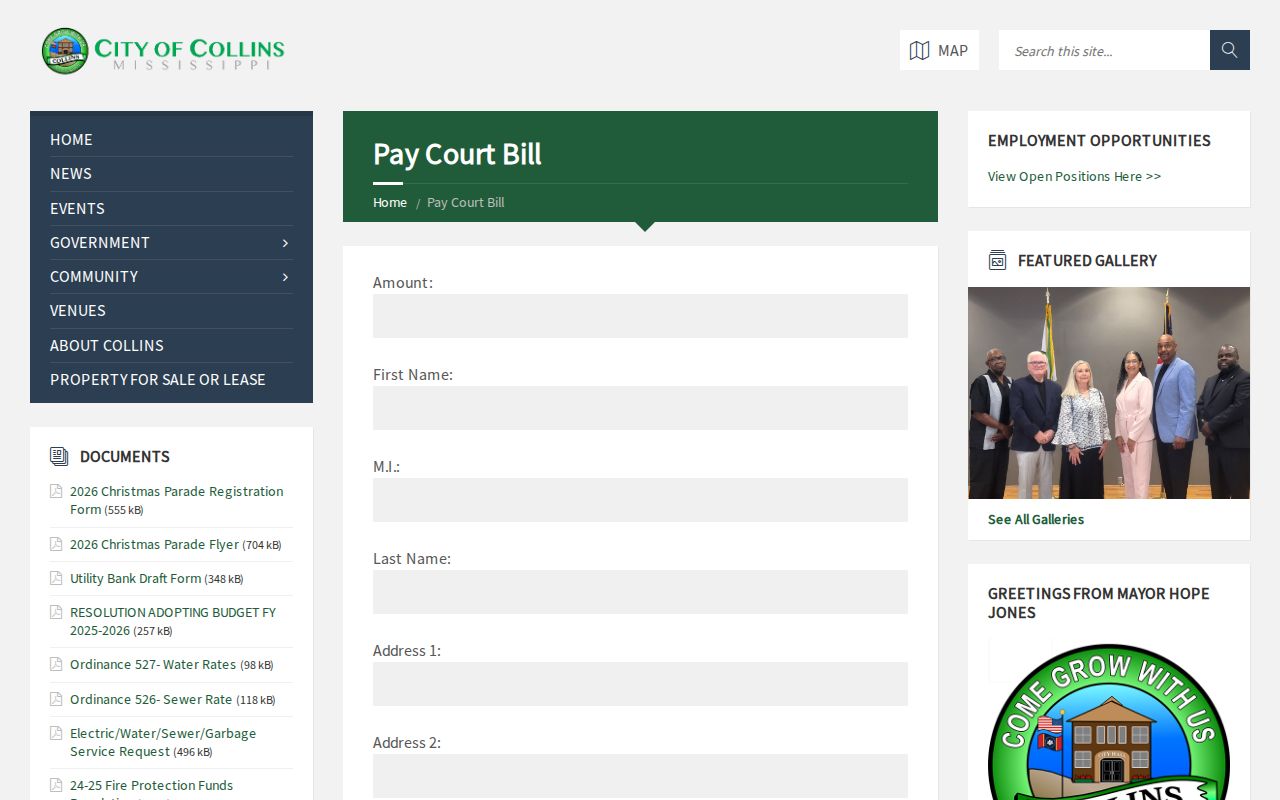Viewport: 1280px width, 800px height.
Task: Open the Utility Bank Draft Form document
Action: pos(136,578)
